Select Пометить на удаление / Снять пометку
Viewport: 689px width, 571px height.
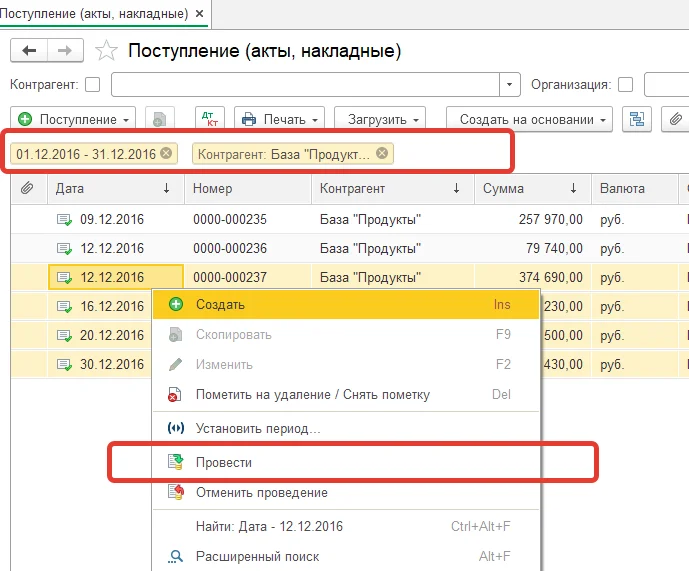(346, 394)
